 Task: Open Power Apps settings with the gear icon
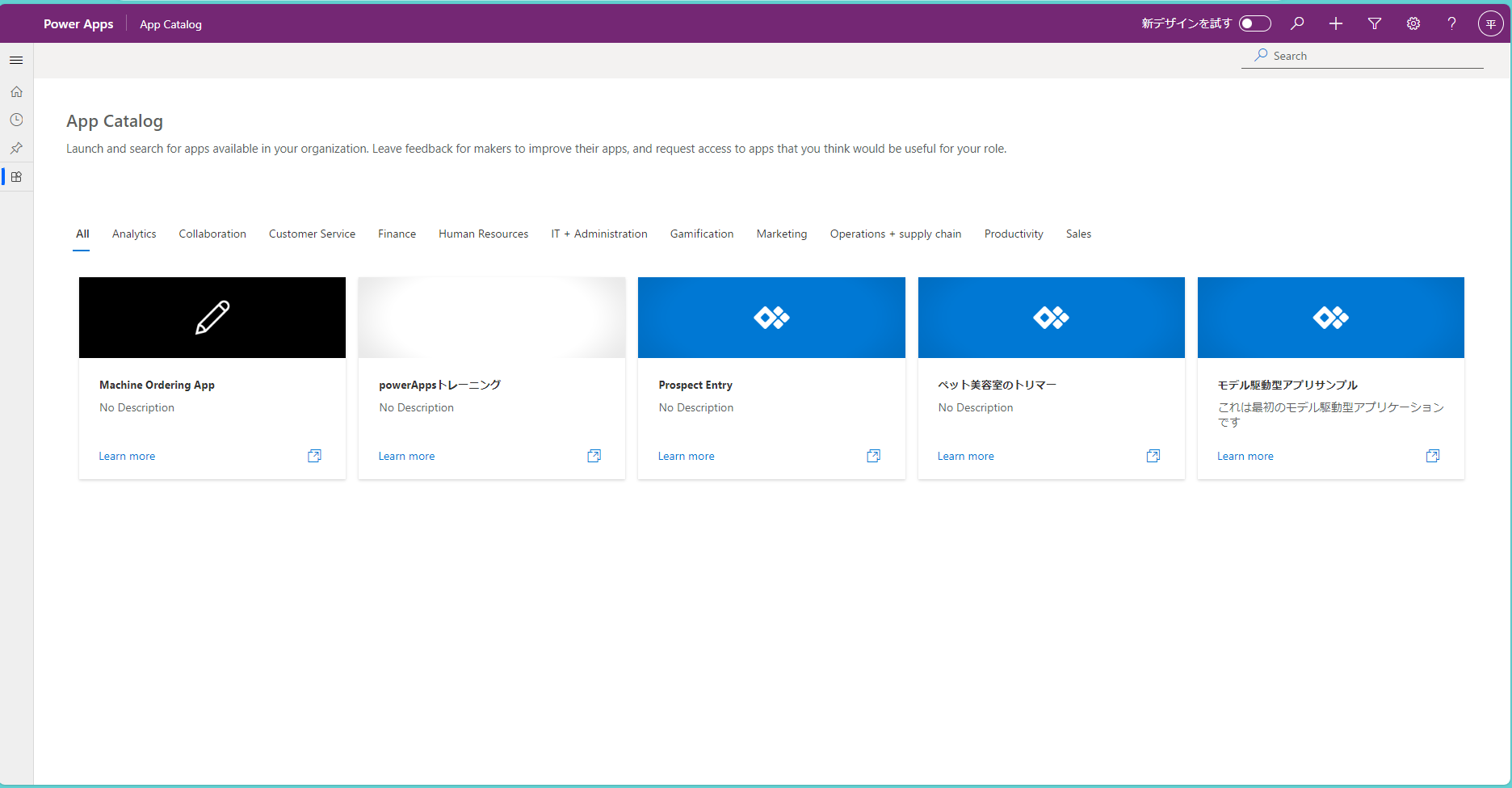click(1413, 23)
